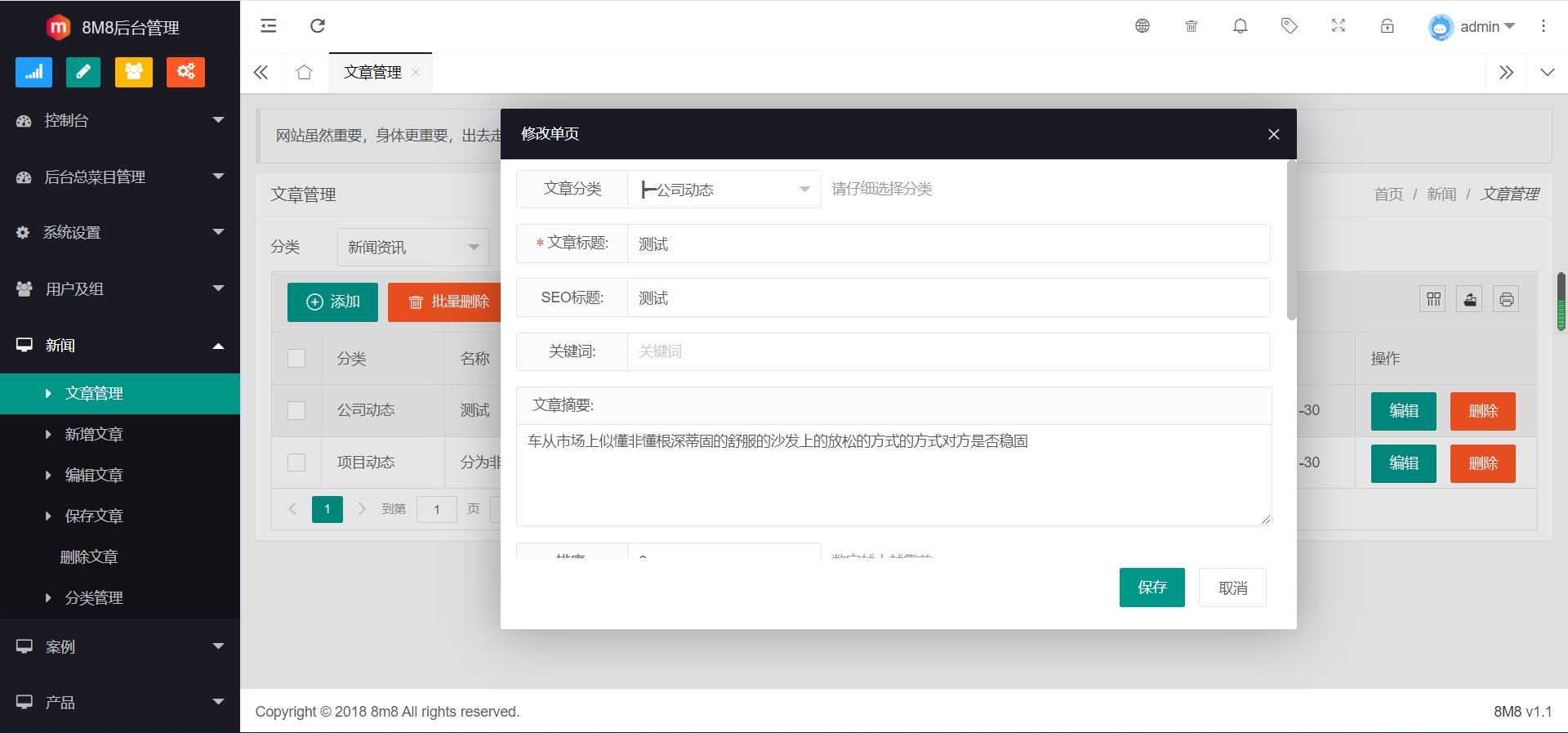Viewport: 1568px width, 733px height.
Task: Expand the 系统设置 sidebar menu
Action: (x=120, y=233)
